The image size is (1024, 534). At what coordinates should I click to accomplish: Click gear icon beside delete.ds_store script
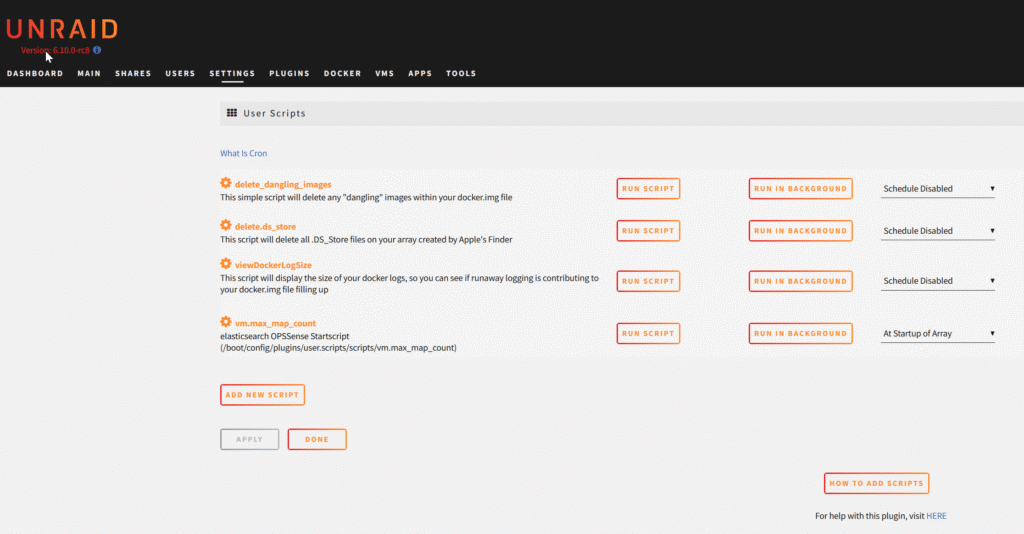click(226, 226)
